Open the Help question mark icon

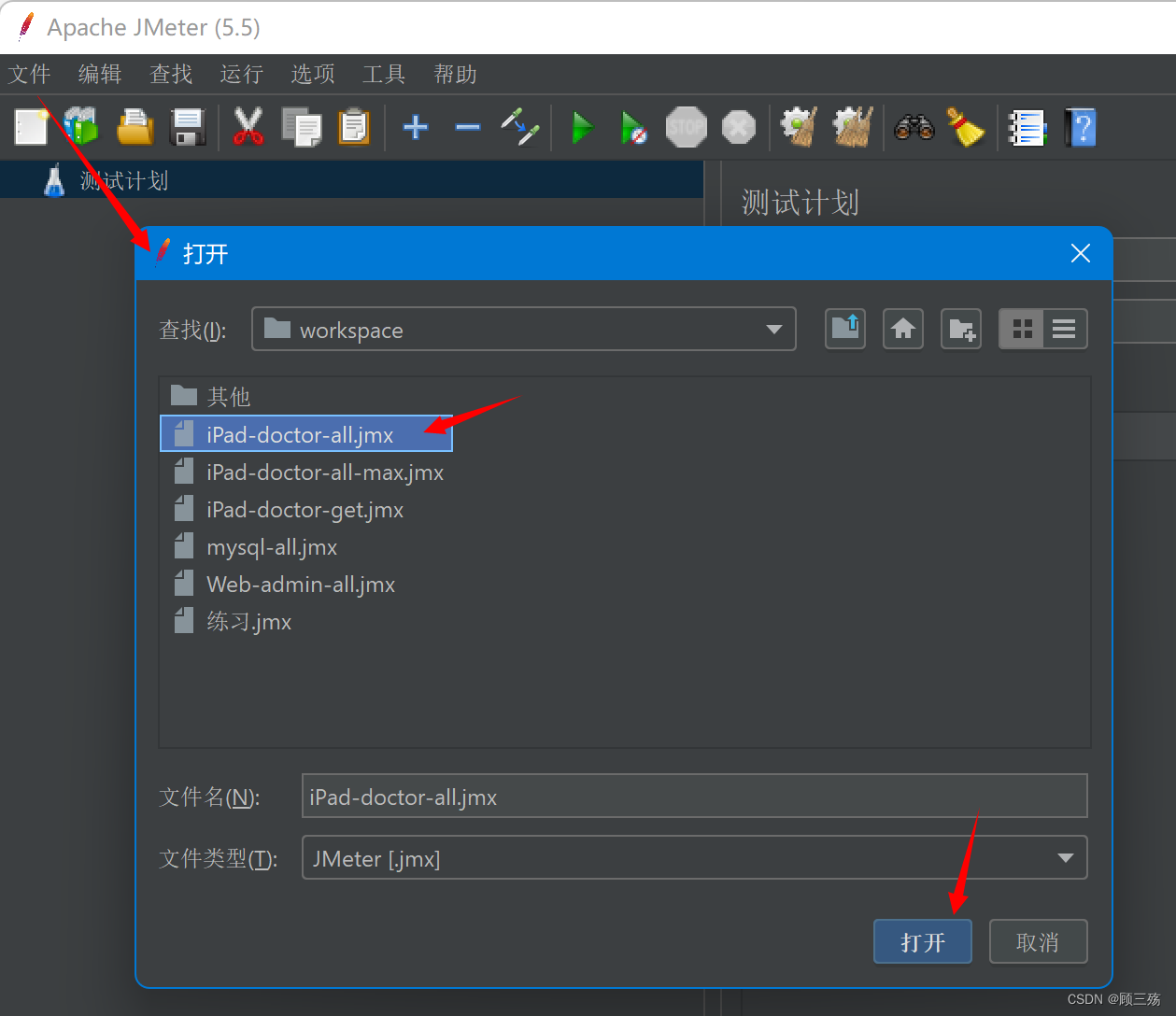pos(1081,127)
